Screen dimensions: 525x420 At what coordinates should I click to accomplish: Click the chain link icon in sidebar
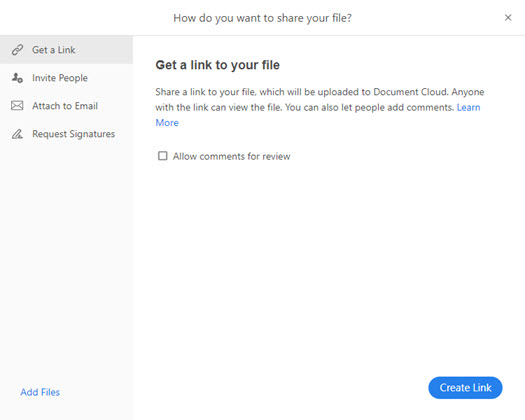point(17,50)
